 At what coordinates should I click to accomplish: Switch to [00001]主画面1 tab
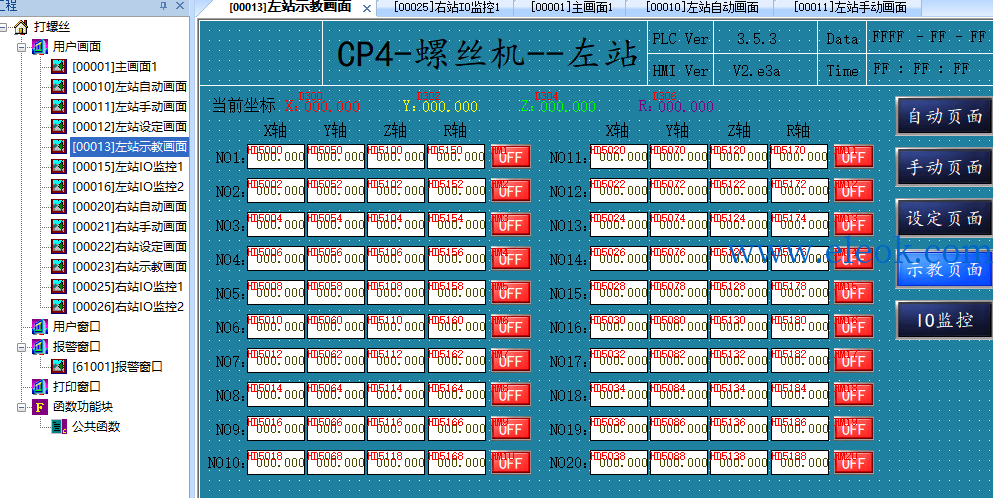[571, 8]
